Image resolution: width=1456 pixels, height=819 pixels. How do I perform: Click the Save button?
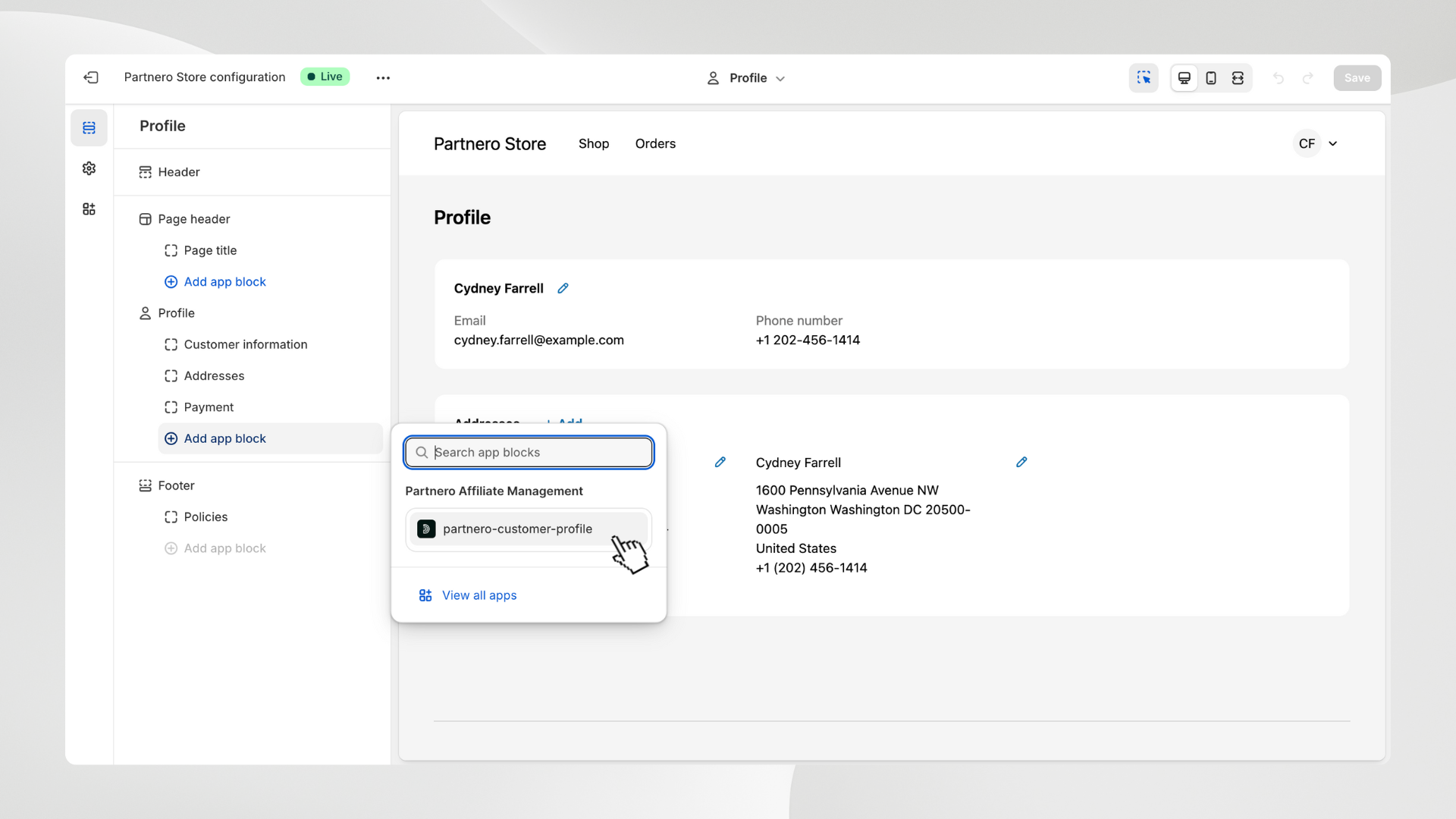[x=1357, y=77]
